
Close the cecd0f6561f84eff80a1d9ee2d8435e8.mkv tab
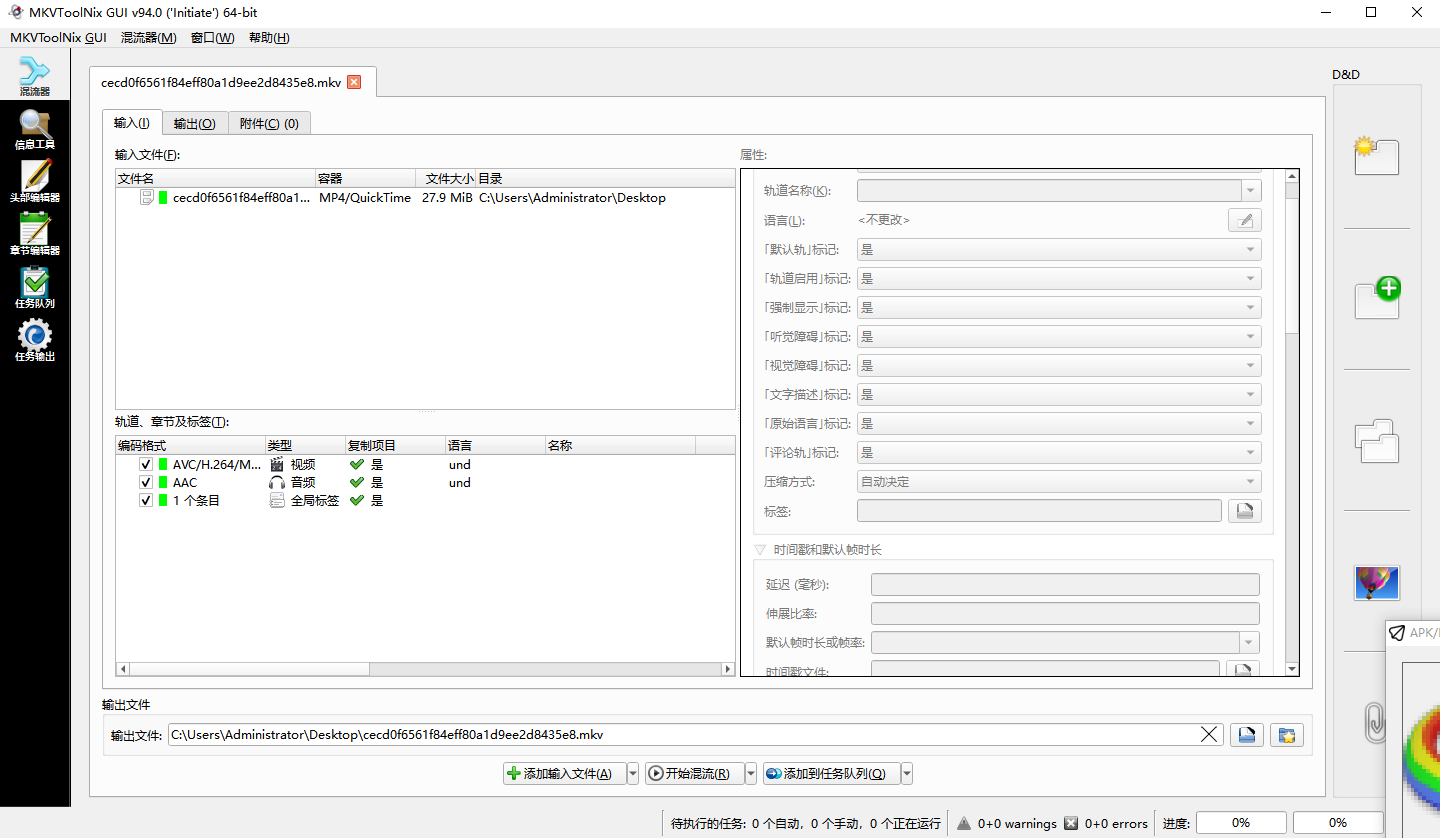pyautogui.click(x=354, y=82)
